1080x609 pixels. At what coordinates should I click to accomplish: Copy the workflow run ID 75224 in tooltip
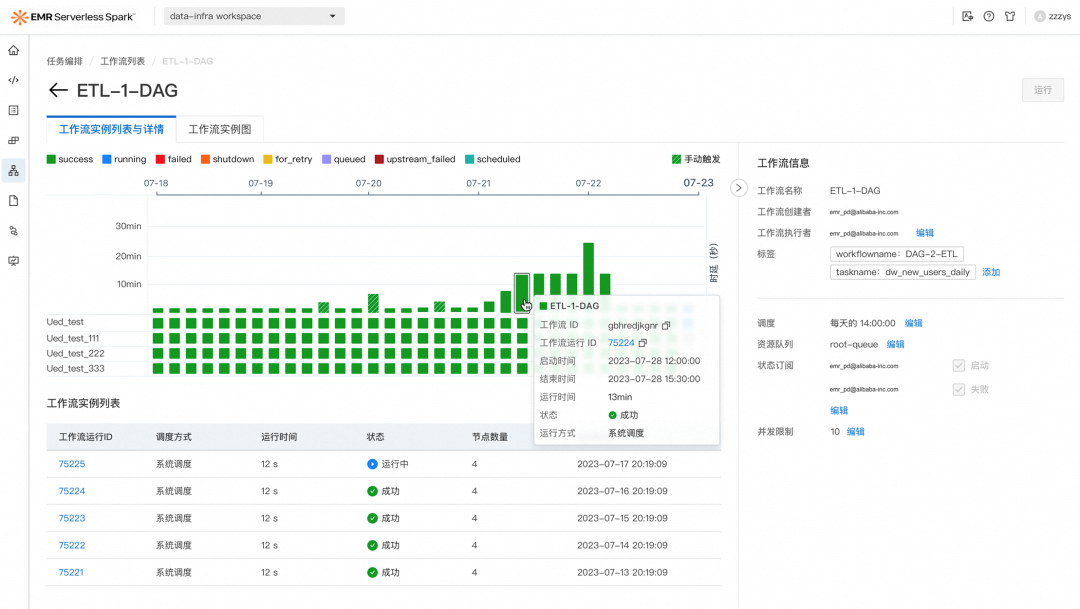[643, 343]
